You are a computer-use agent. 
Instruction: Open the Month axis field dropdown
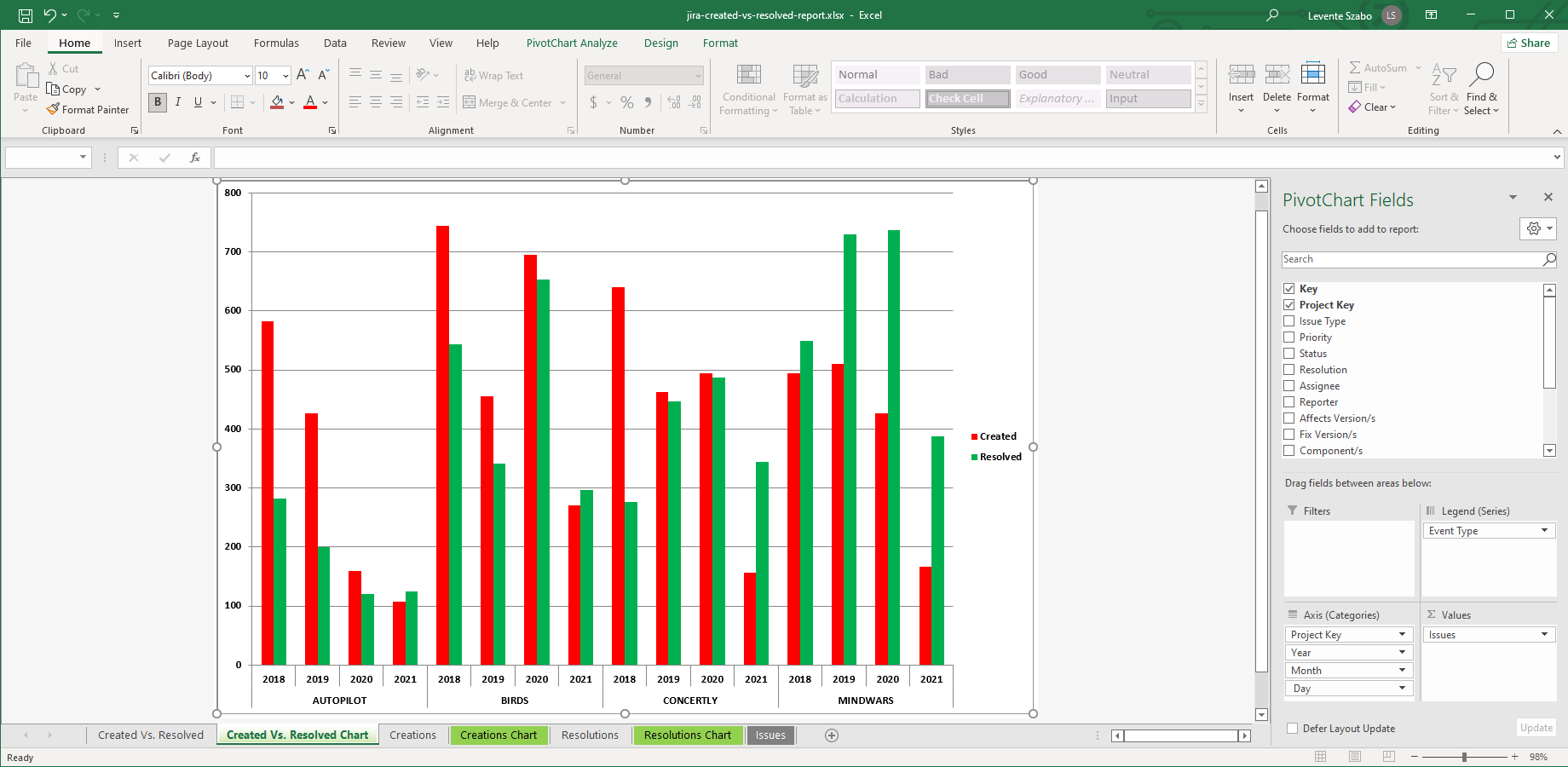coord(1402,671)
